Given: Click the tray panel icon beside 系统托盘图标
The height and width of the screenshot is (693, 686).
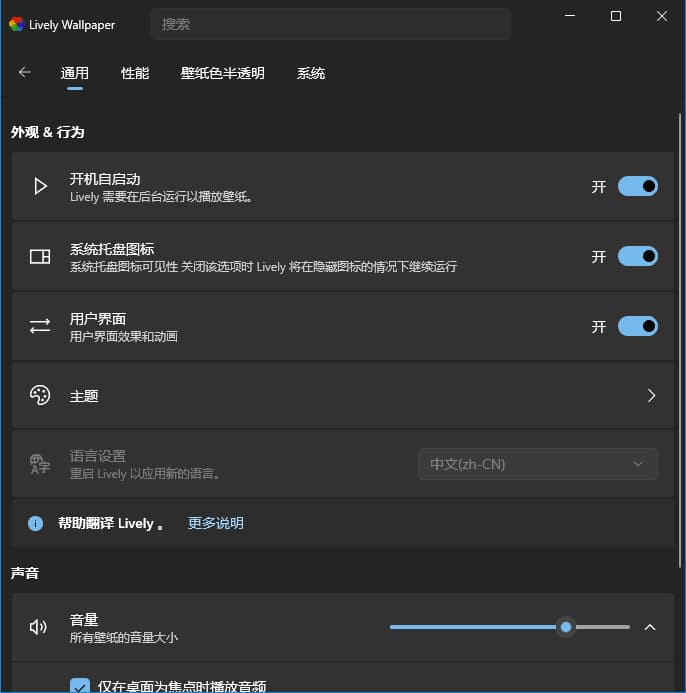Looking at the screenshot, I should point(40,256).
